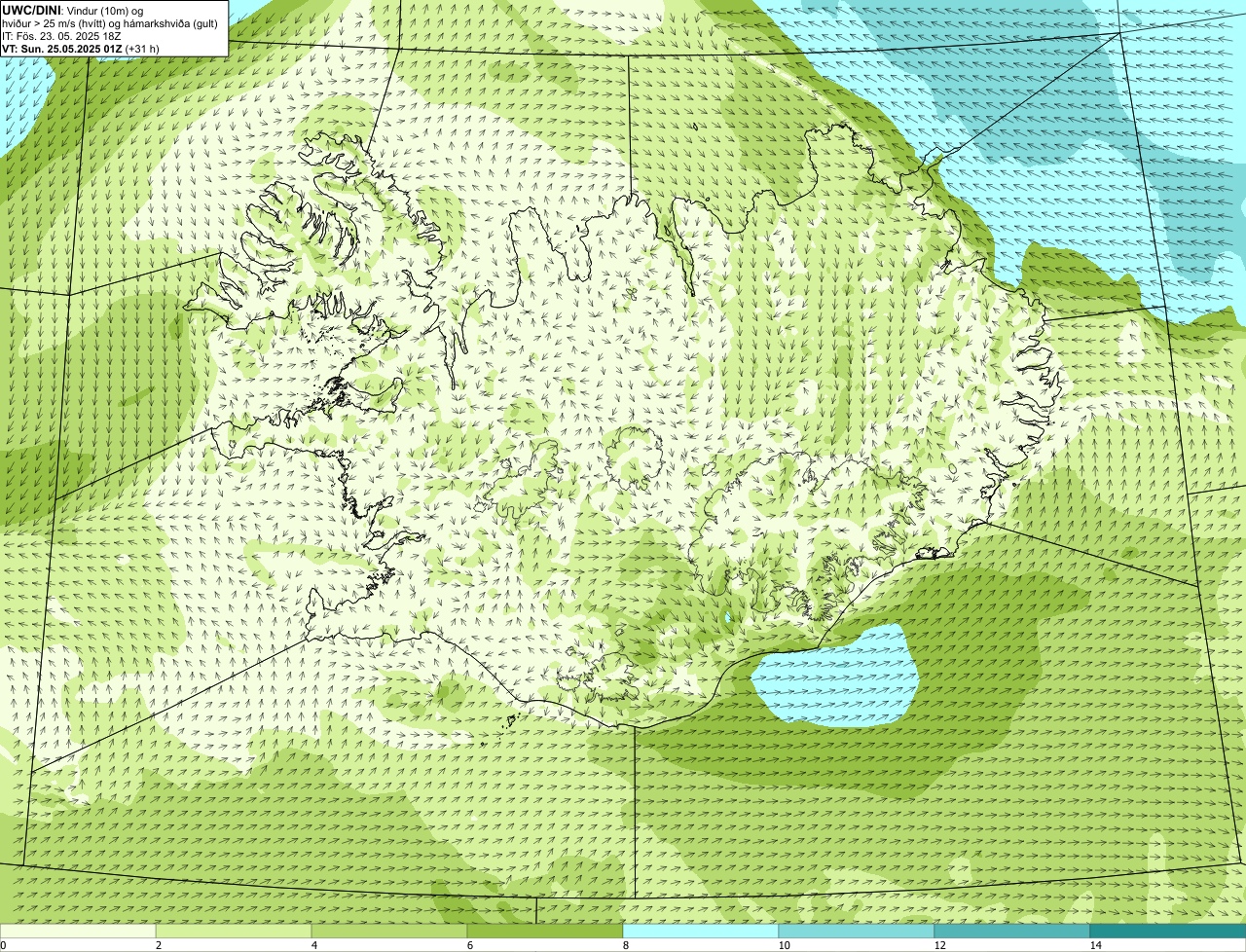The height and width of the screenshot is (952, 1246).
Task: Click the 2–4 m/s legend color band
Action: 234,931
